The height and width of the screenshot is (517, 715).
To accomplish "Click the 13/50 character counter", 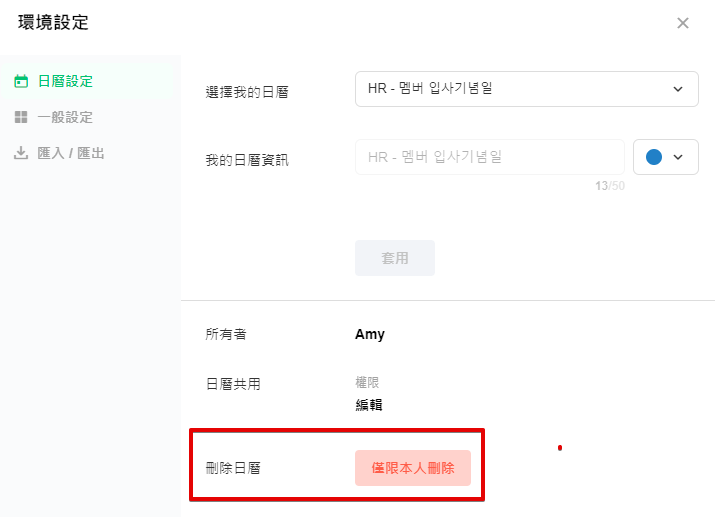I will (x=609, y=185).
